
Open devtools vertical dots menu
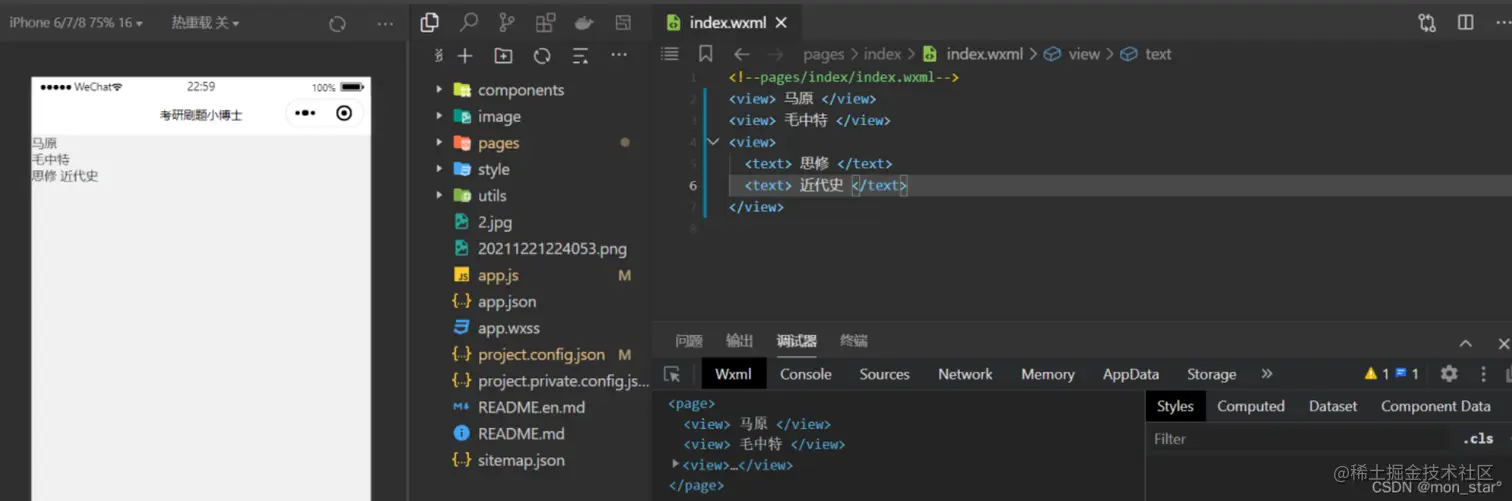[x=1484, y=374]
